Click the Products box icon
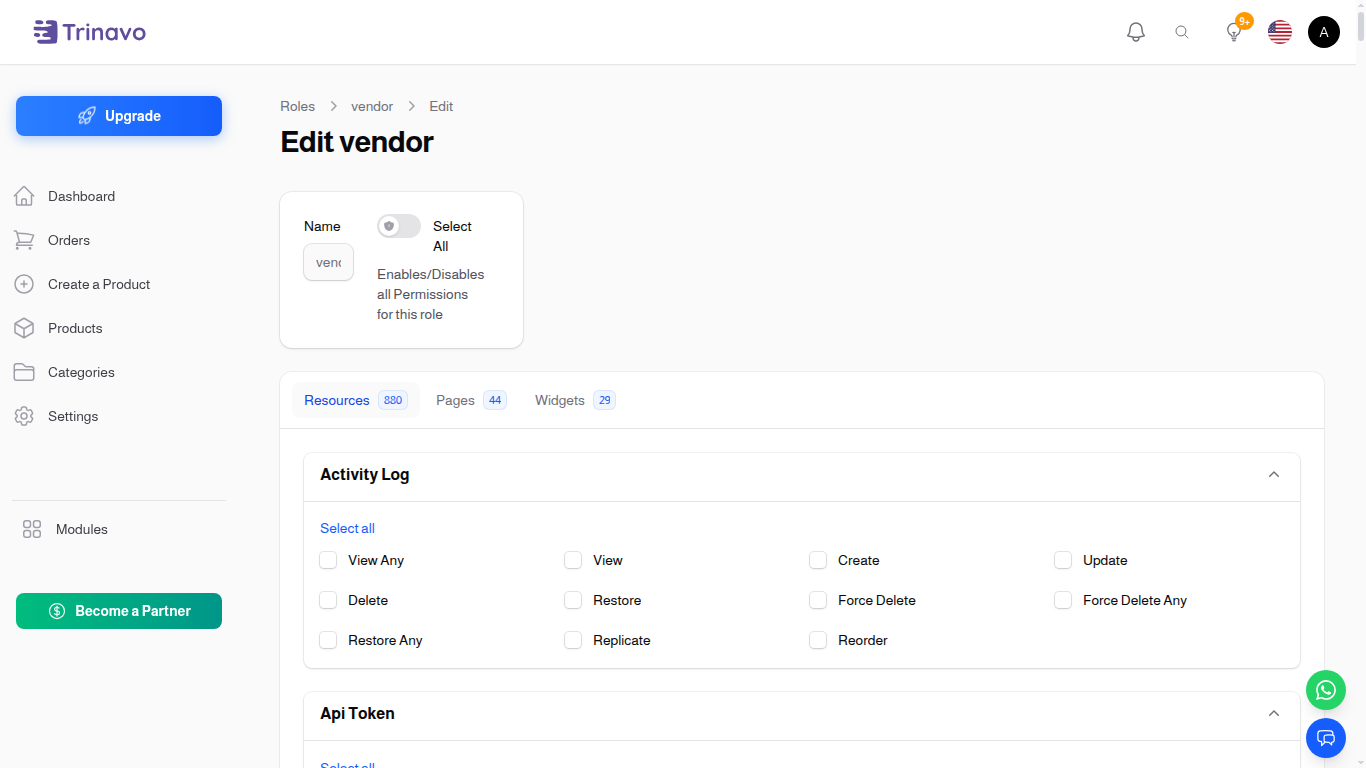 (24, 328)
